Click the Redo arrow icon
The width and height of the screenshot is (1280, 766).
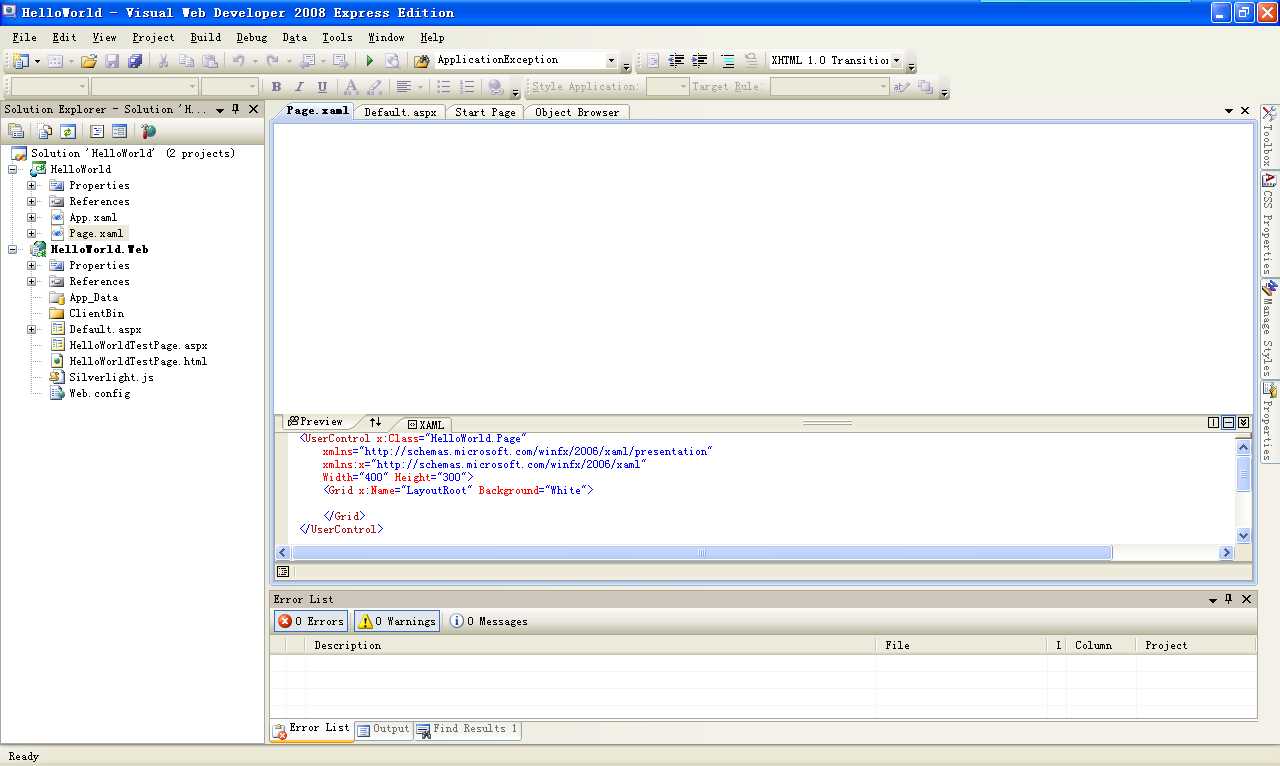(272, 61)
